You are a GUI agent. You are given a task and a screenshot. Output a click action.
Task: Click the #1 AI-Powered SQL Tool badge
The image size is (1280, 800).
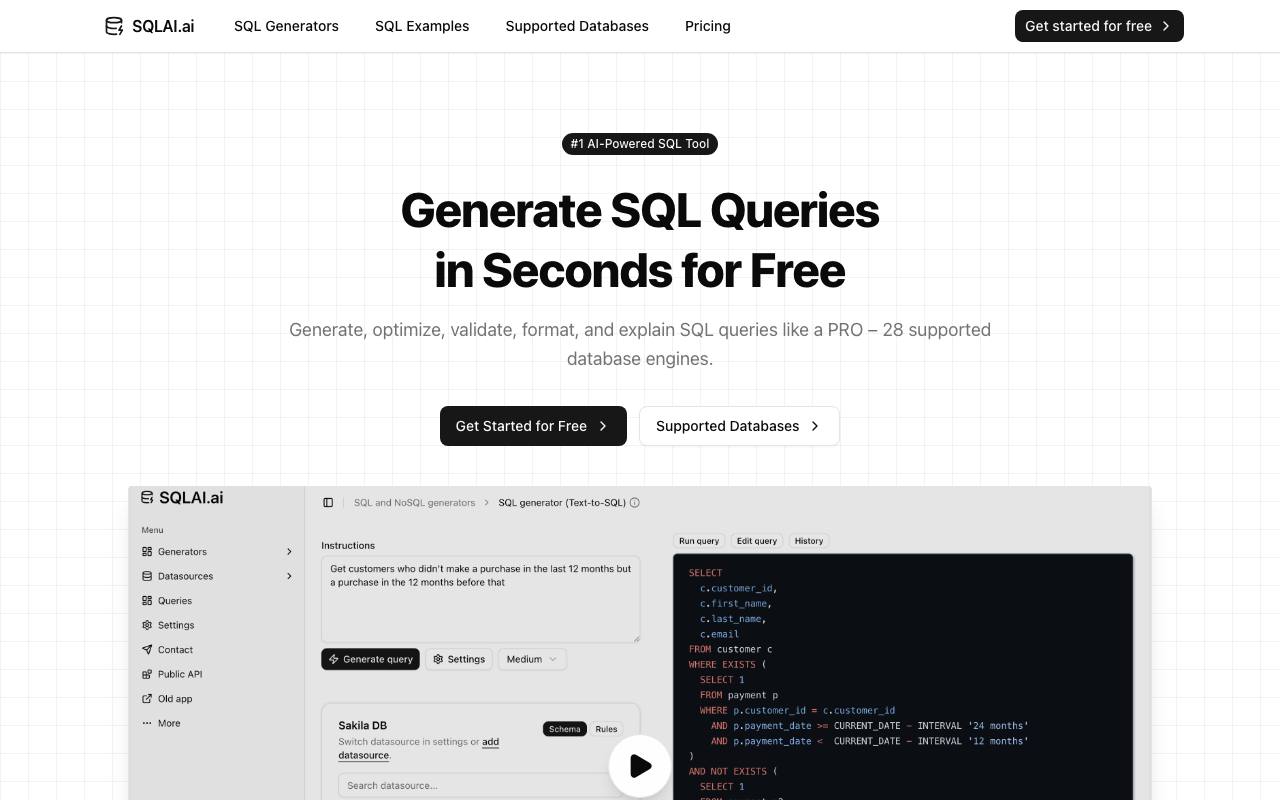[640, 144]
